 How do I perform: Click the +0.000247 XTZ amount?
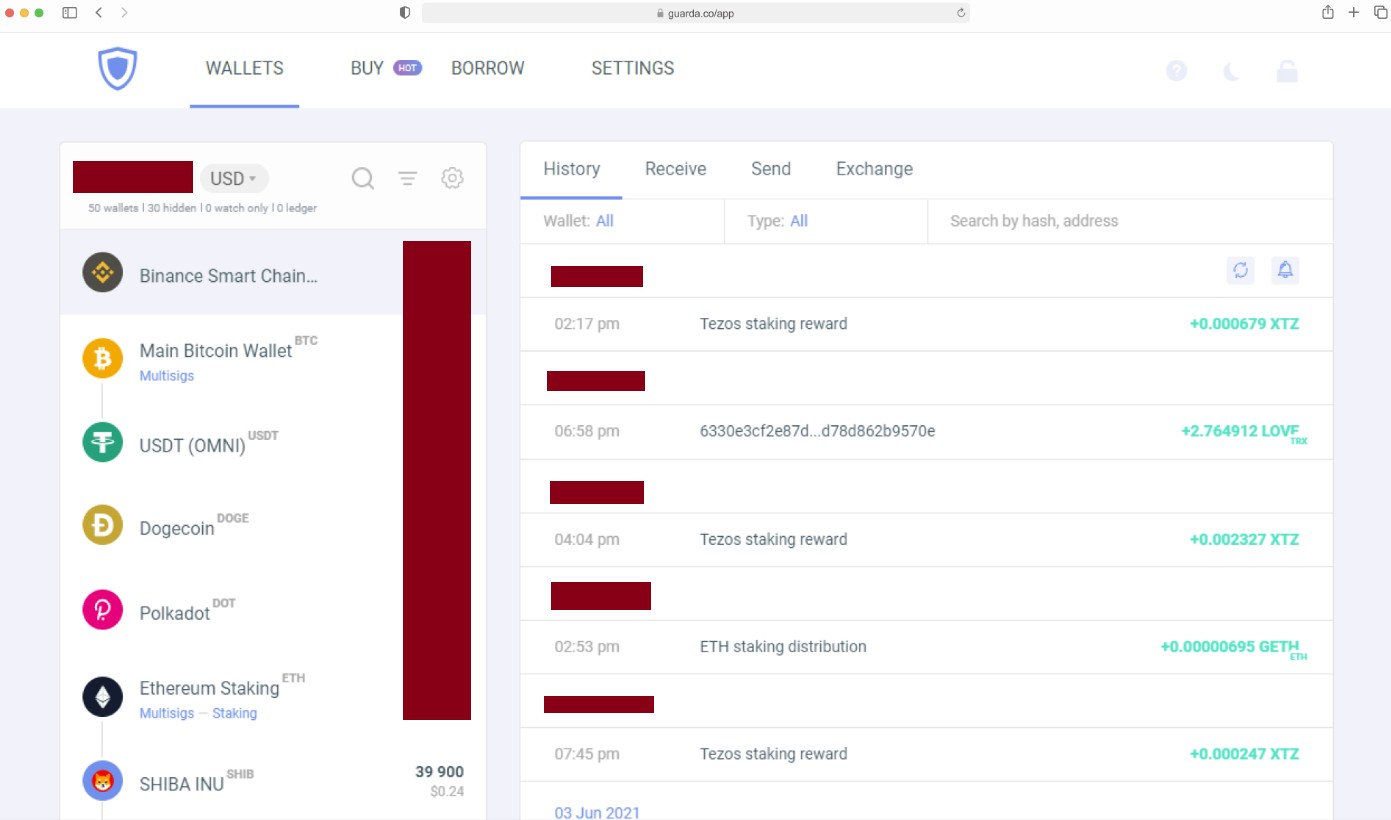1244,754
